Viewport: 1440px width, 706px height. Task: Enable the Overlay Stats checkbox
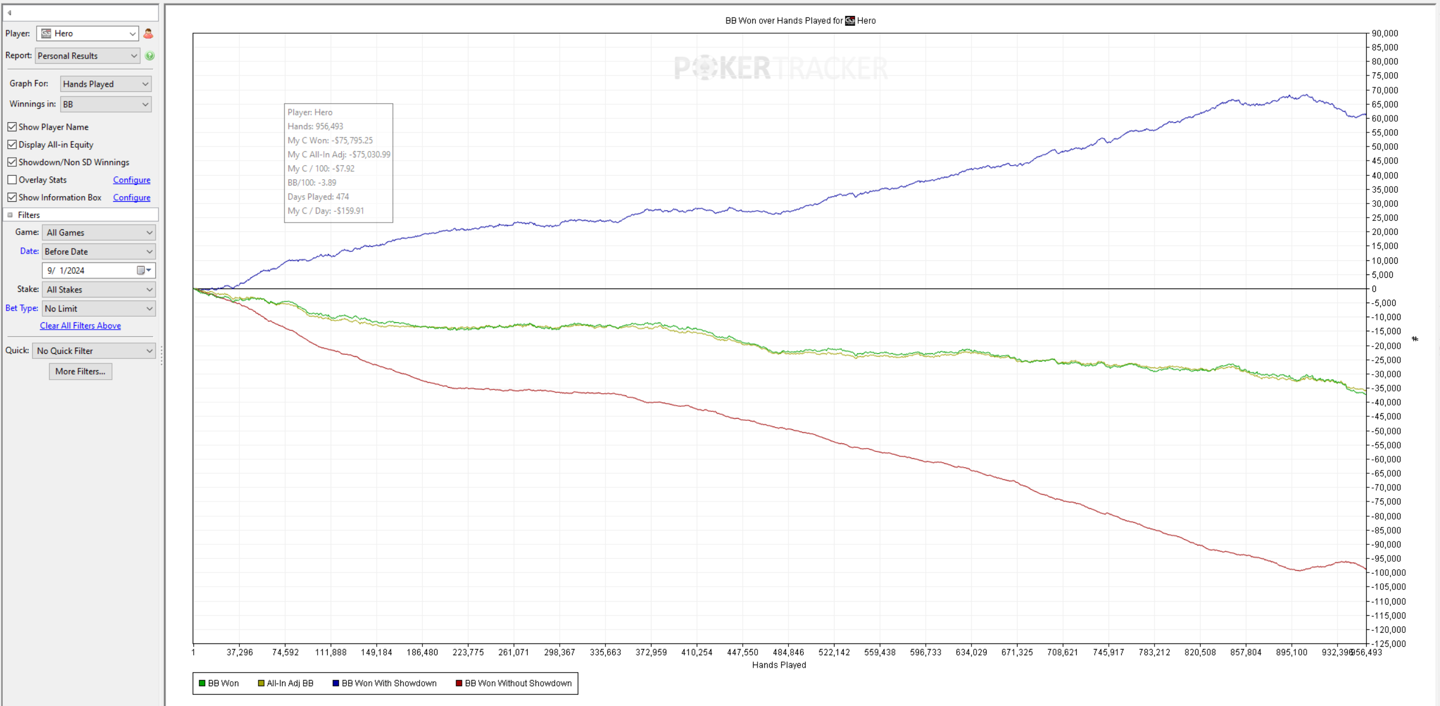pyautogui.click(x=12, y=180)
